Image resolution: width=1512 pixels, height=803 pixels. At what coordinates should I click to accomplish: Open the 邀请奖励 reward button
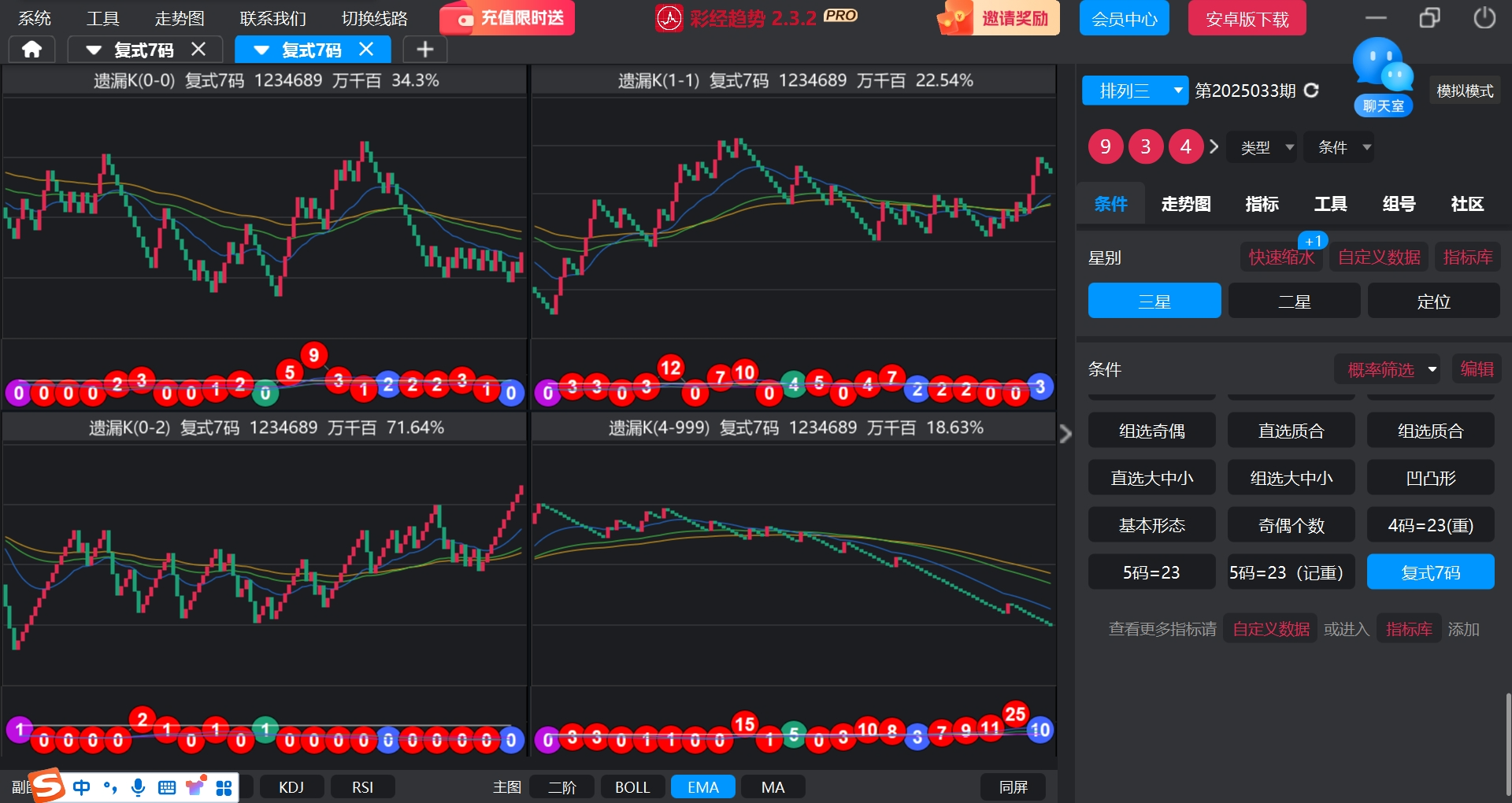point(998,18)
